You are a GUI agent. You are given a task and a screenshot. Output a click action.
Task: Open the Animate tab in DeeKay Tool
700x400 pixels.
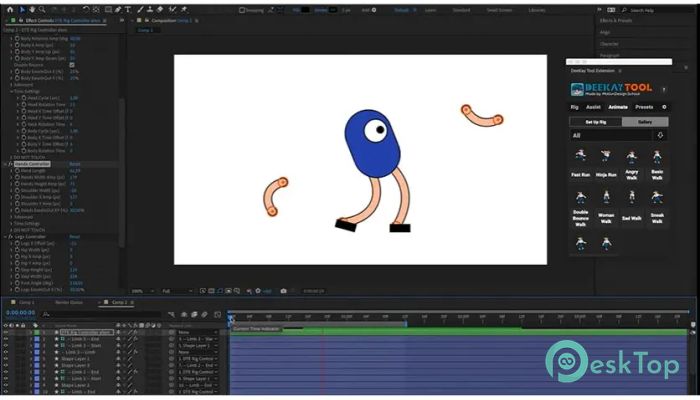click(x=618, y=107)
